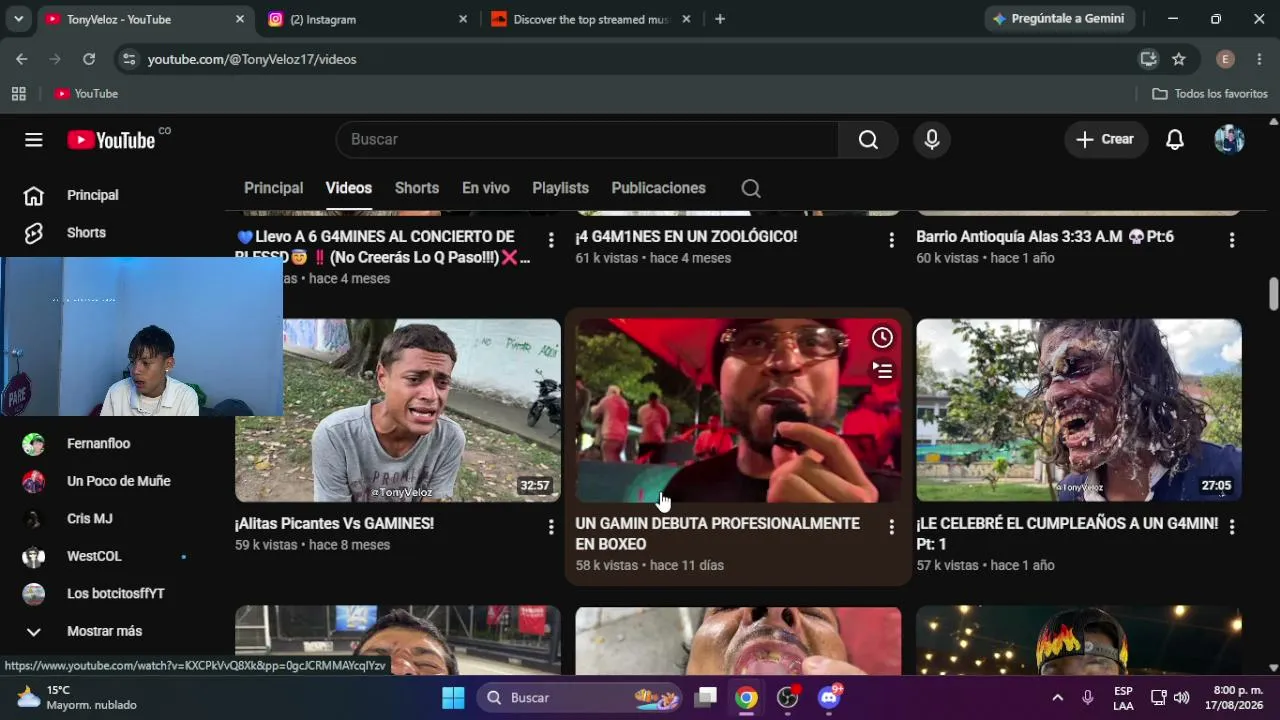Click the install app icon in address bar
The width and height of the screenshot is (1280, 720).
(1148, 59)
